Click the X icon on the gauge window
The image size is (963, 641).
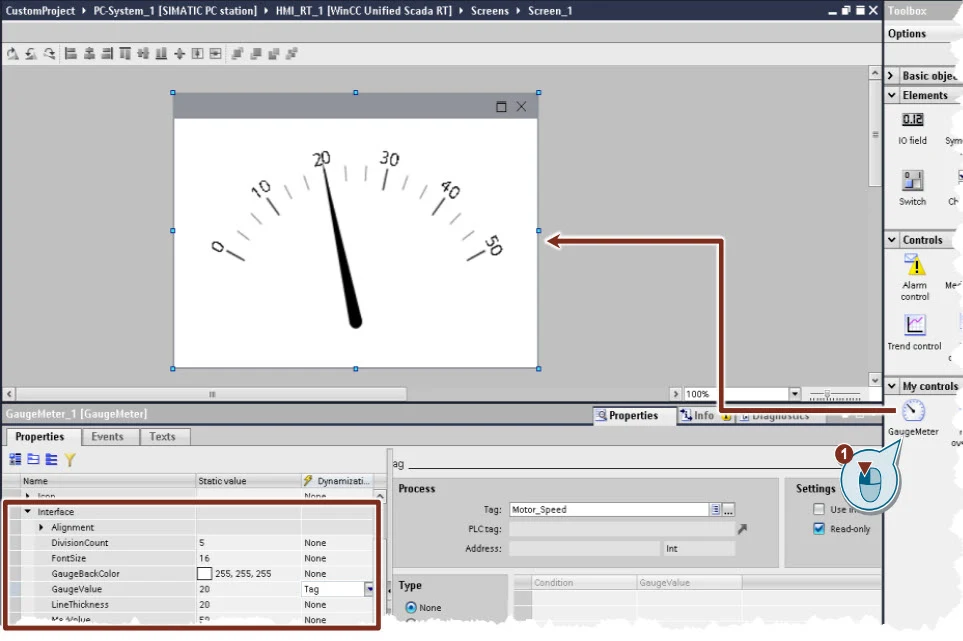(x=521, y=107)
